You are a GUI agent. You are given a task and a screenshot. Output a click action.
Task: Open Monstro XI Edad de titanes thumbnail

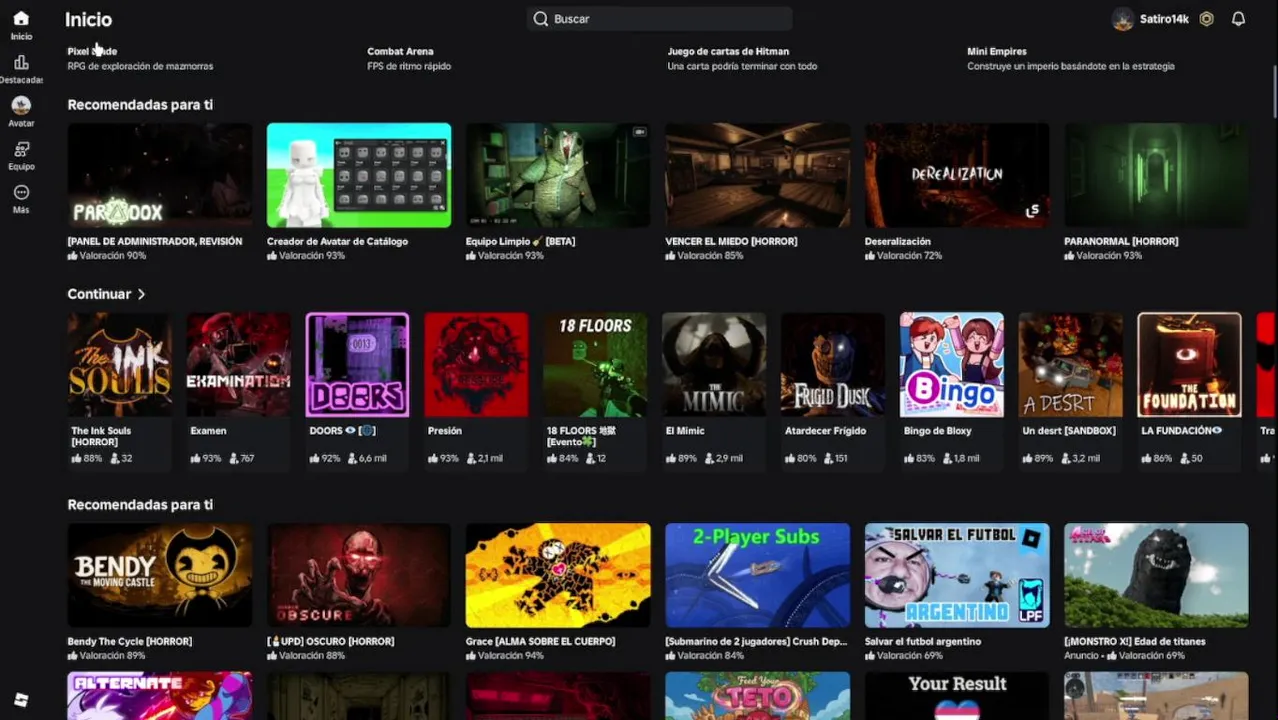coord(1156,575)
